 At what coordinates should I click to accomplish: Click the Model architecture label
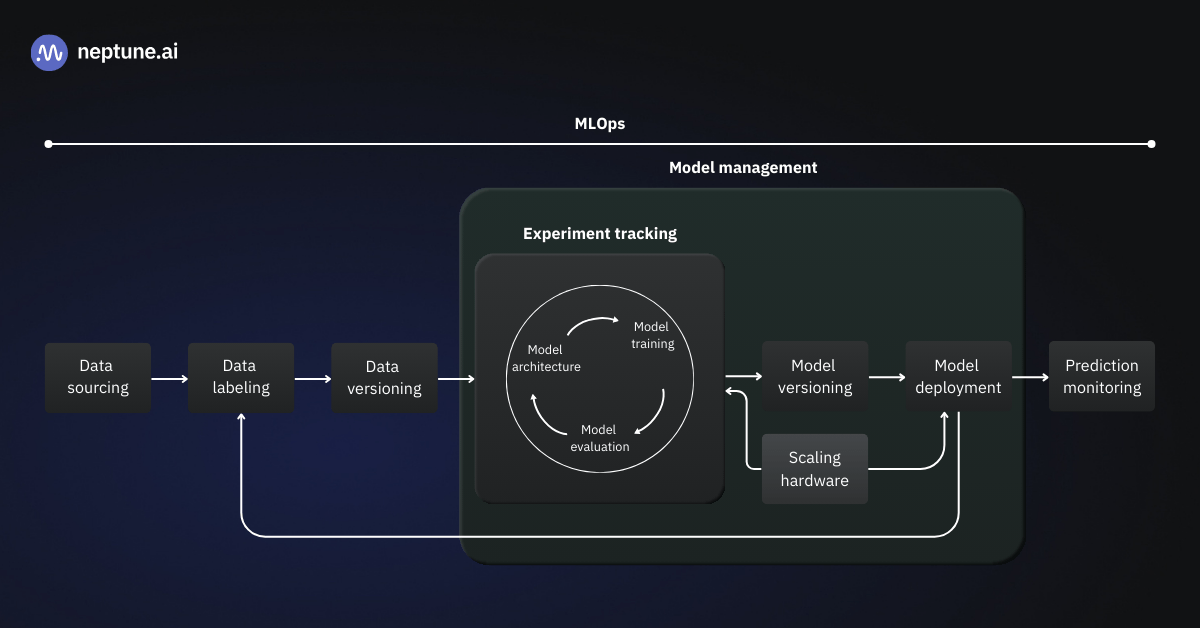click(546, 358)
